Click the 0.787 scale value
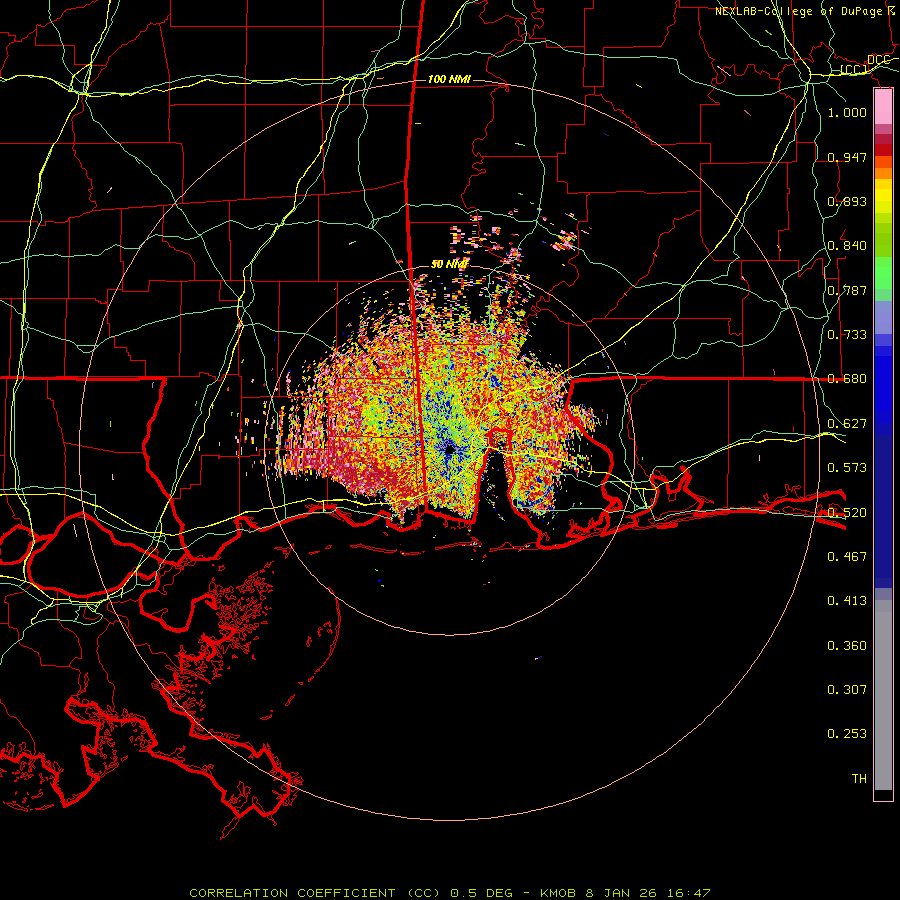900x900 pixels. click(x=847, y=290)
